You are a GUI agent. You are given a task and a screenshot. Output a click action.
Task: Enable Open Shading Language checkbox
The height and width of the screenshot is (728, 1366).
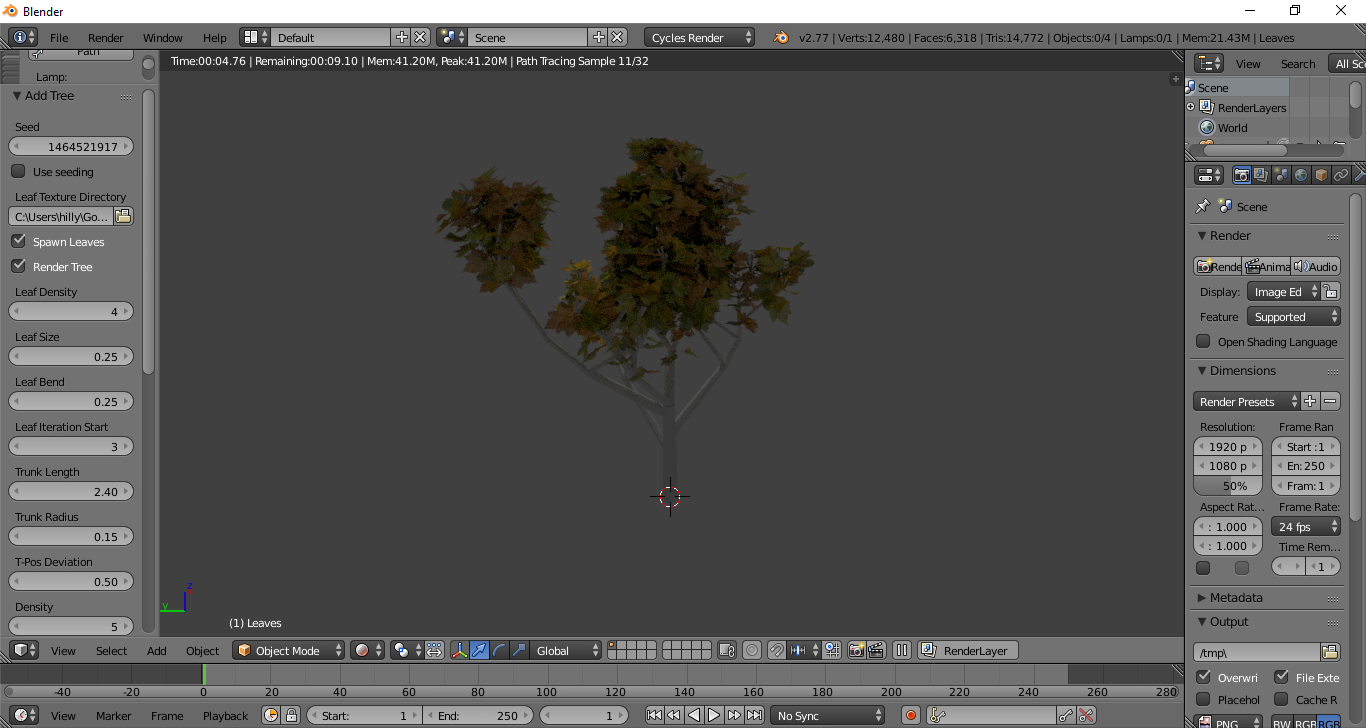[x=1203, y=341]
